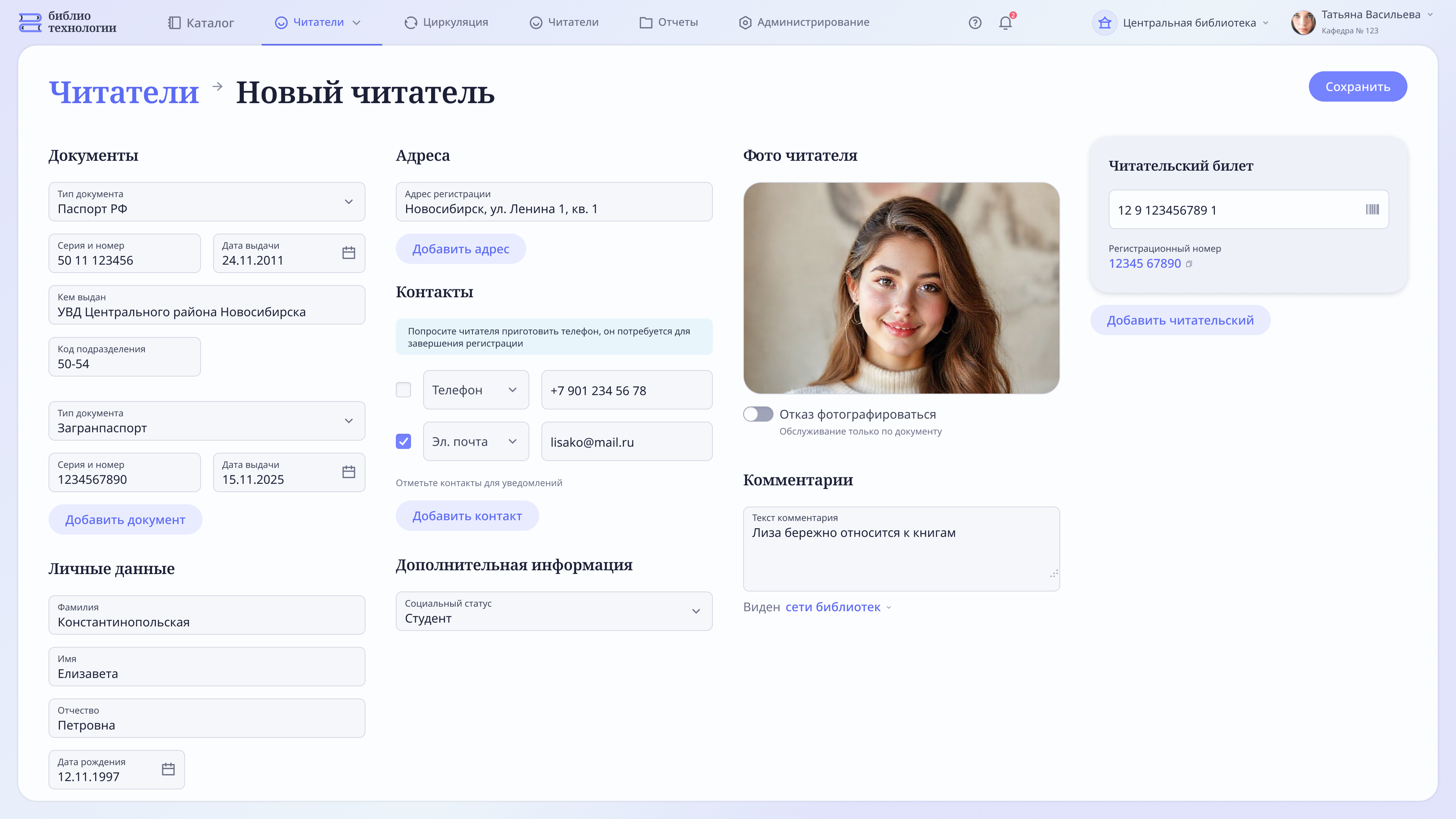This screenshot has width=1456, height=819.
Task: Click the library building icon near Центральная библиотека
Action: [x=1105, y=23]
